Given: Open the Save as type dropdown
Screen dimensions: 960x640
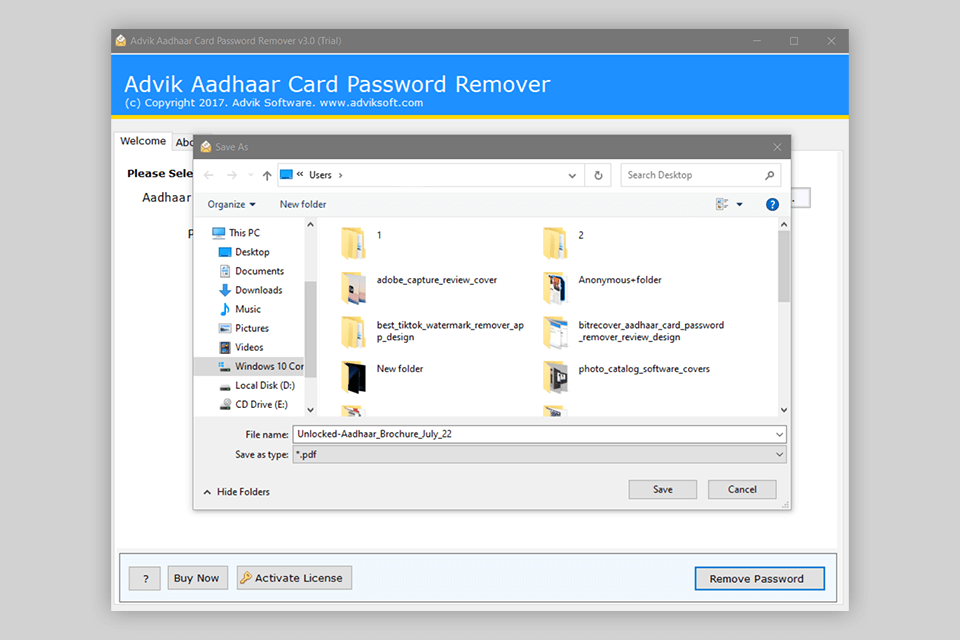Looking at the screenshot, I should point(539,454).
